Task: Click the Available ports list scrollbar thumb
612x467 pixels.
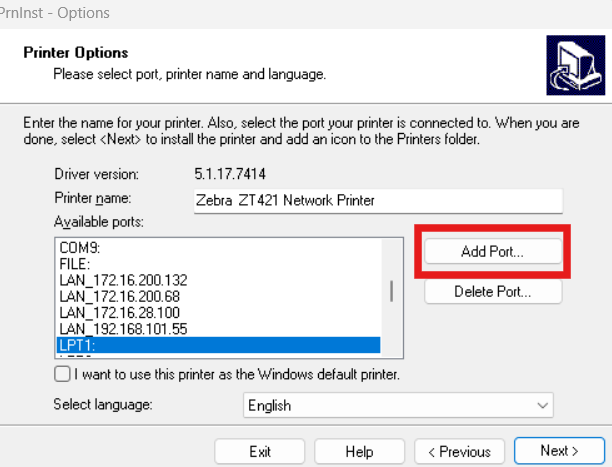Action: click(390, 291)
